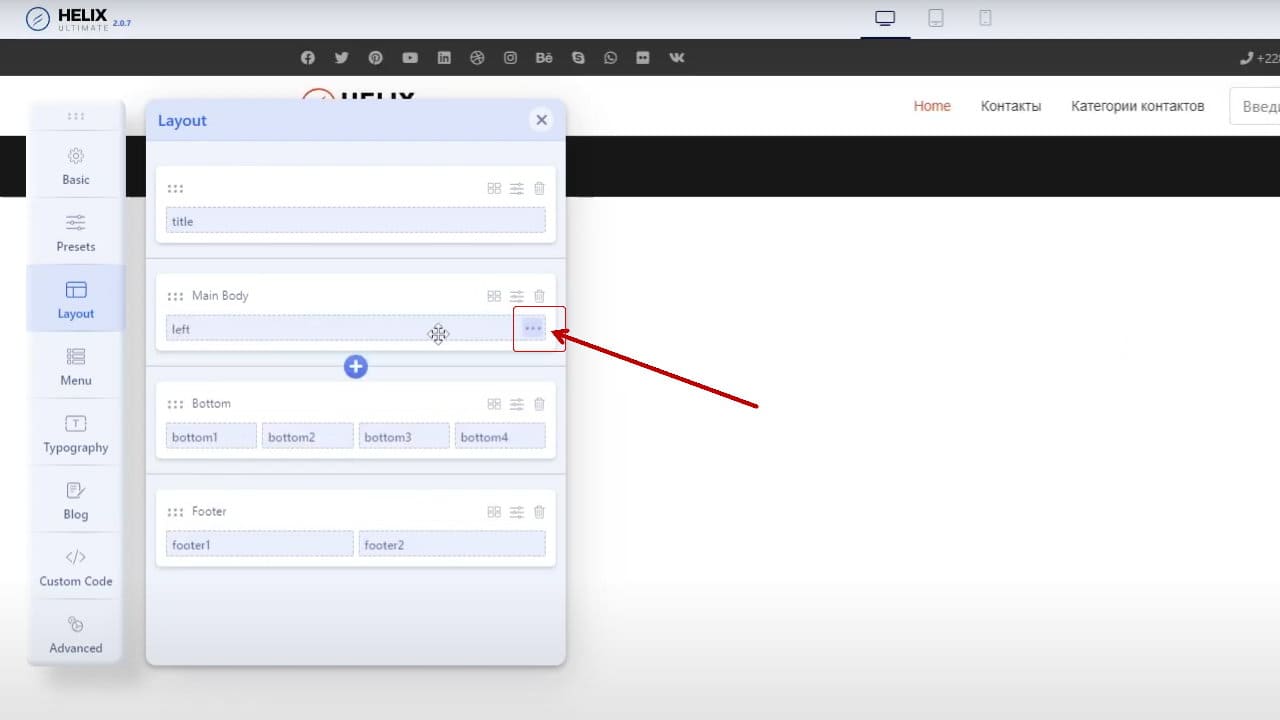1280x720 pixels.
Task: Open column layout grid for Main Body
Action: [494, 296]
